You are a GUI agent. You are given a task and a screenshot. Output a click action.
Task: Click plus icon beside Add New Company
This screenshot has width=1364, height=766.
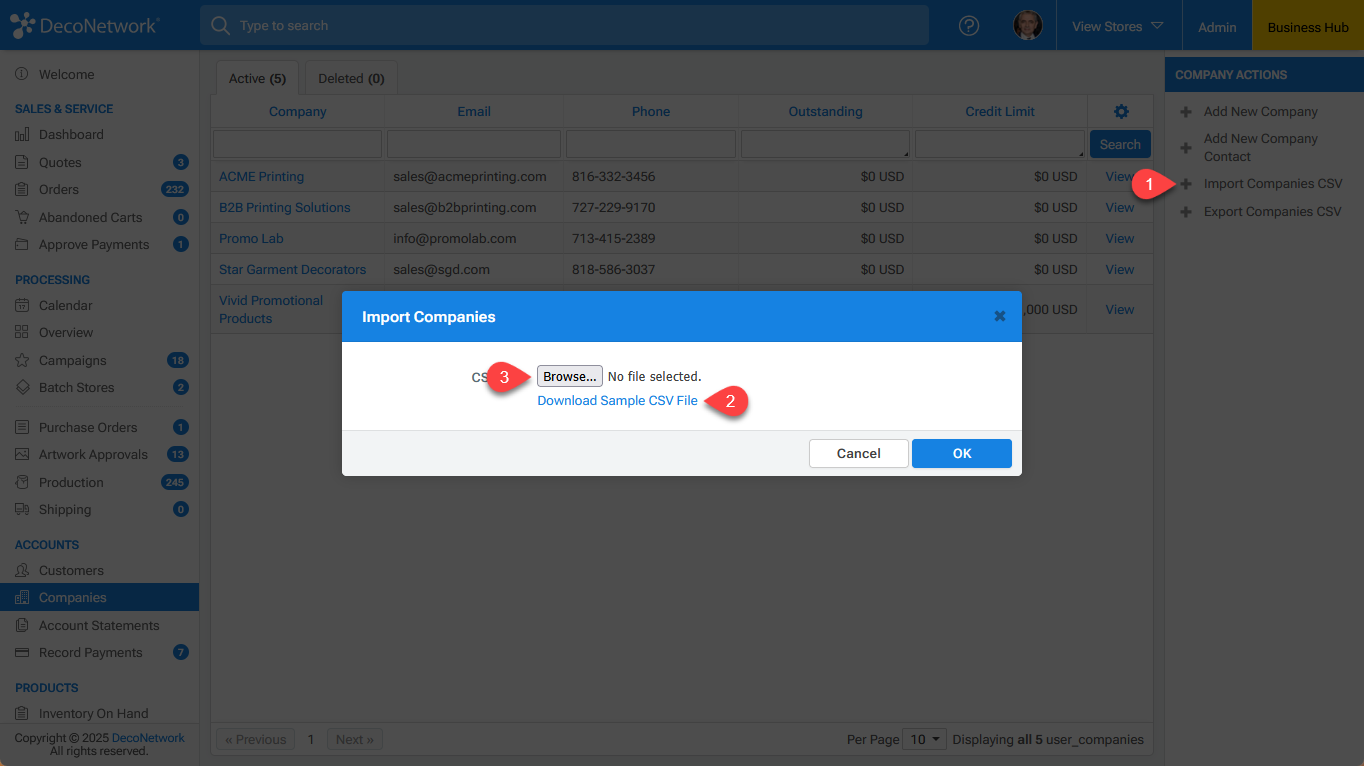click(1186, 112)
